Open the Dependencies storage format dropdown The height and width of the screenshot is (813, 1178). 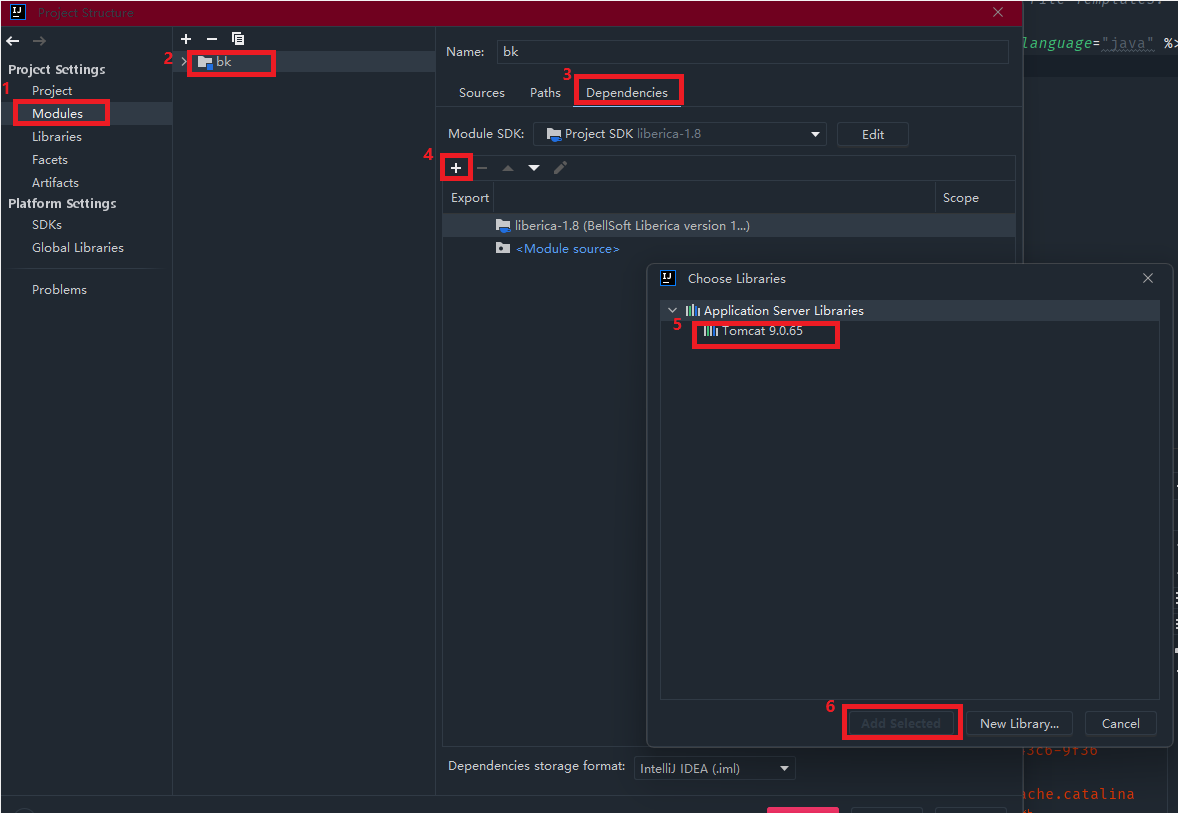pyautogui.click(x=714, y=768)
